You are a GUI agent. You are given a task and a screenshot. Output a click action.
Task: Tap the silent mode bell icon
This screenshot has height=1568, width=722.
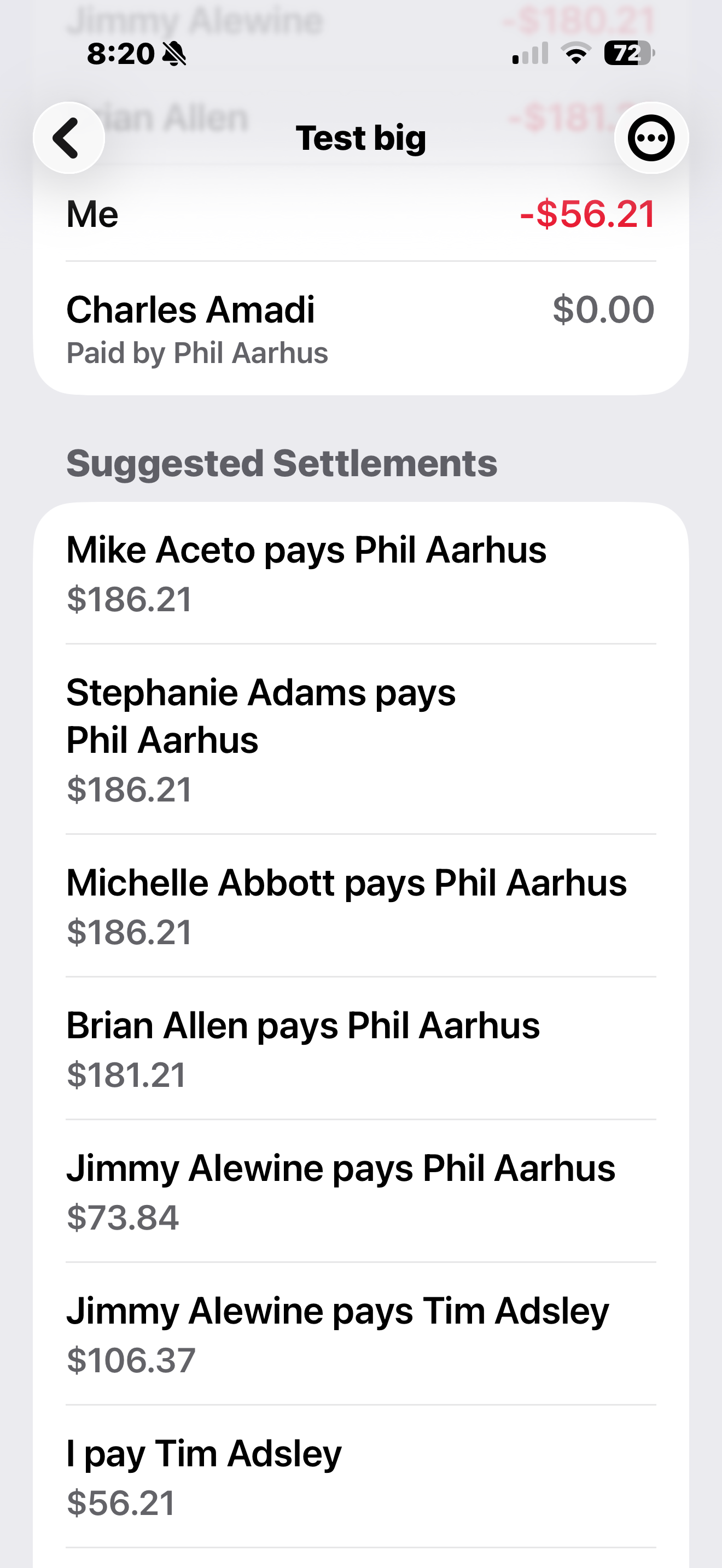(x=174, y=54)
